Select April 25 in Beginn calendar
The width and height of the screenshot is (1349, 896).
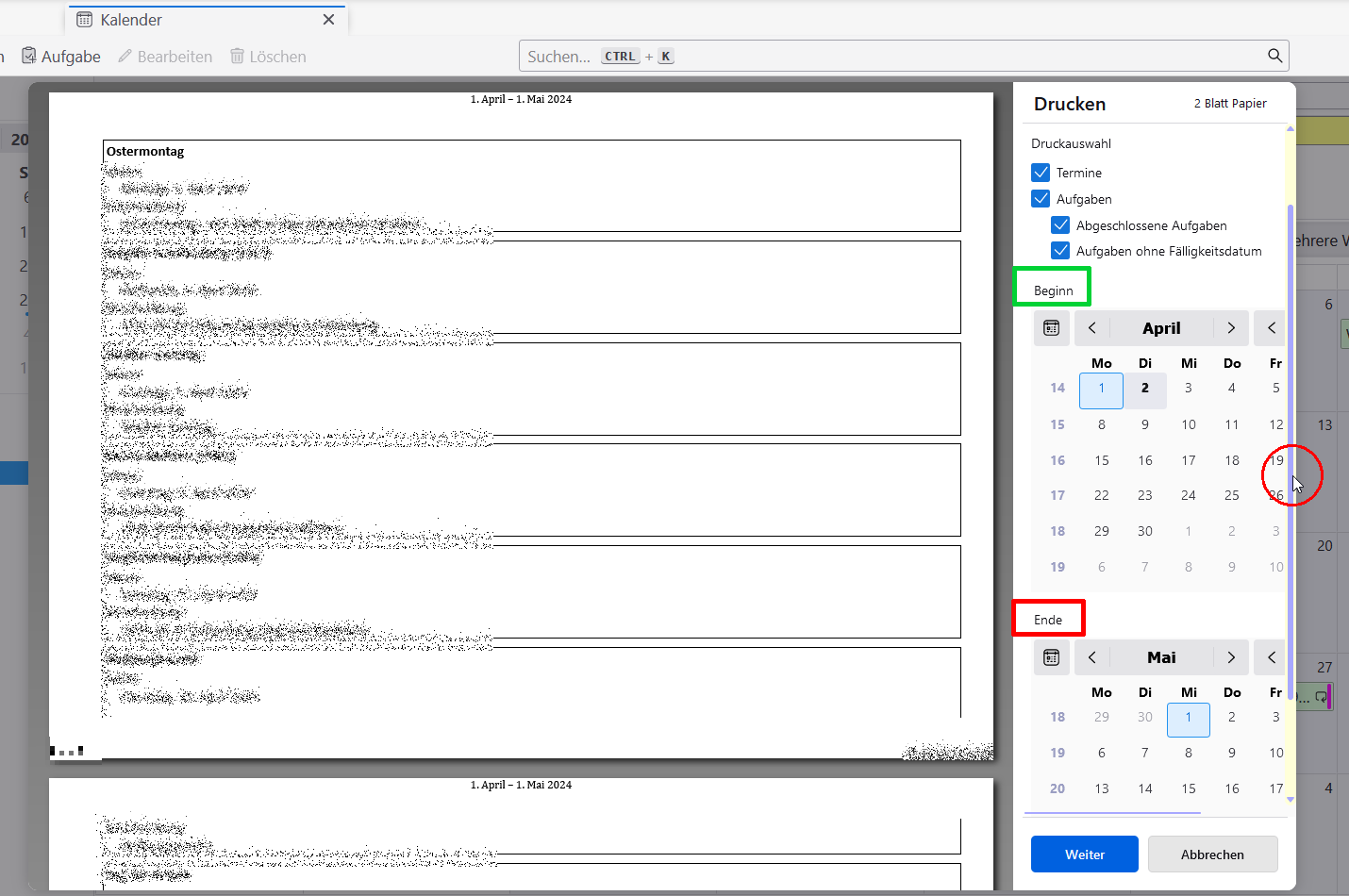coord(1232,495)
